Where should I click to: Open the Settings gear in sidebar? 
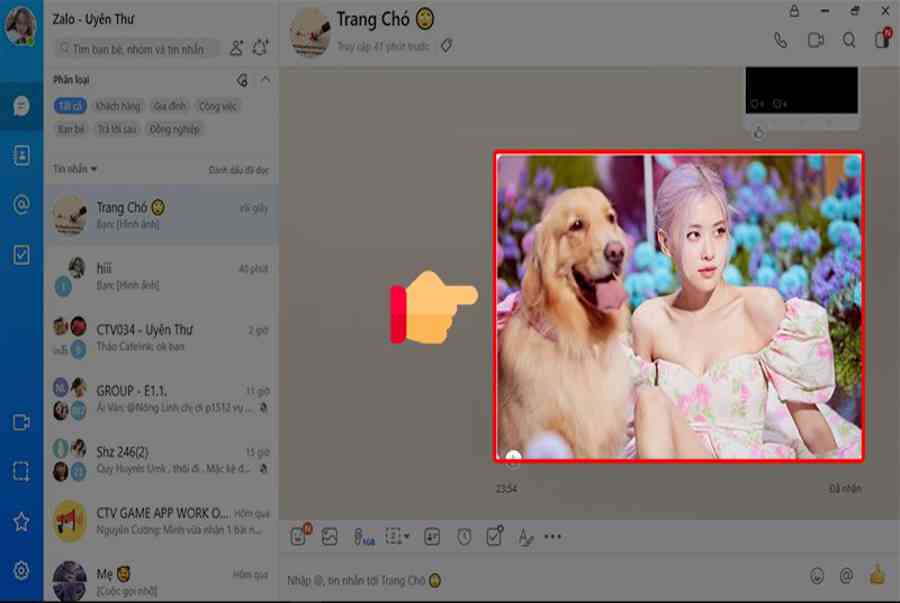[21, 571]
